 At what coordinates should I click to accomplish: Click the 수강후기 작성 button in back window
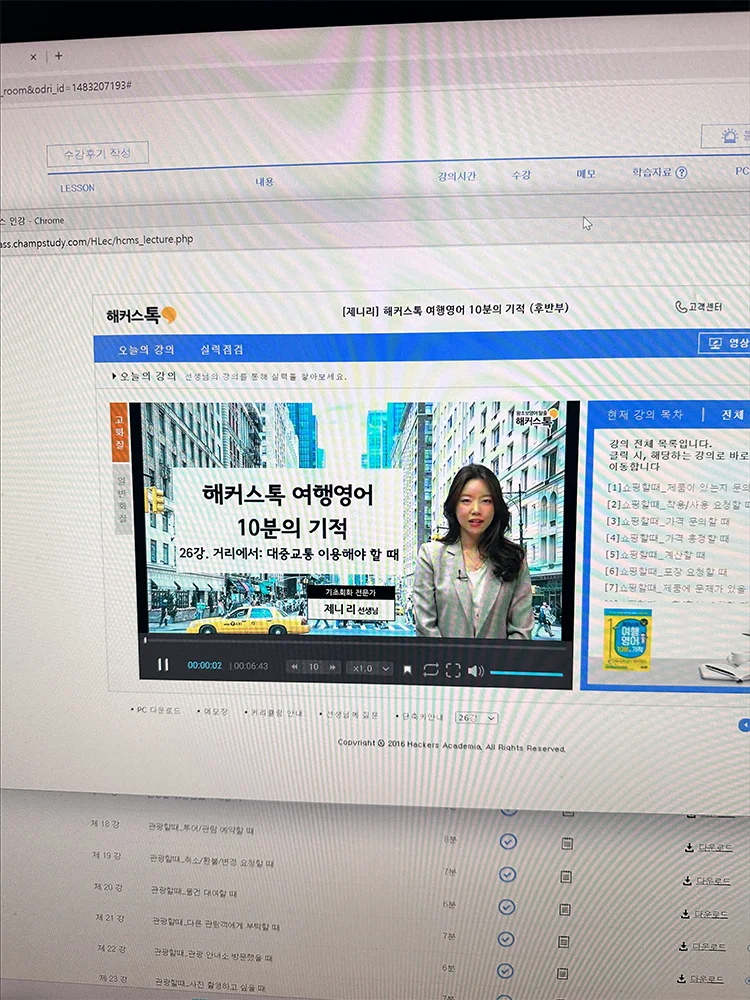[98, 154]
